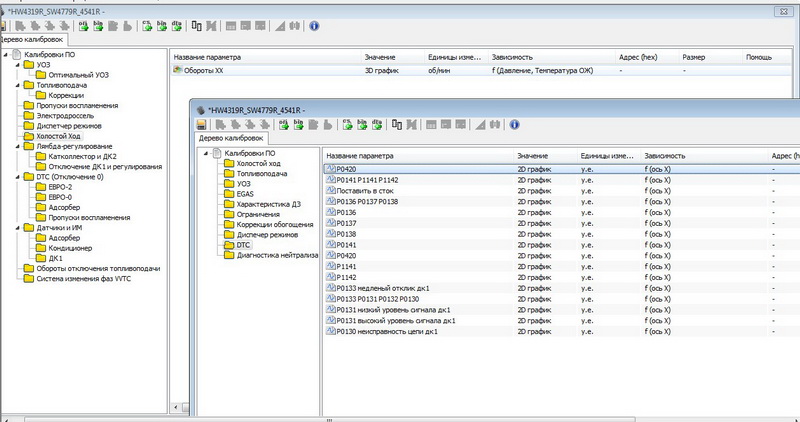
Task: Click the compare windows icon in front toolbar
Action: point(396,125)
